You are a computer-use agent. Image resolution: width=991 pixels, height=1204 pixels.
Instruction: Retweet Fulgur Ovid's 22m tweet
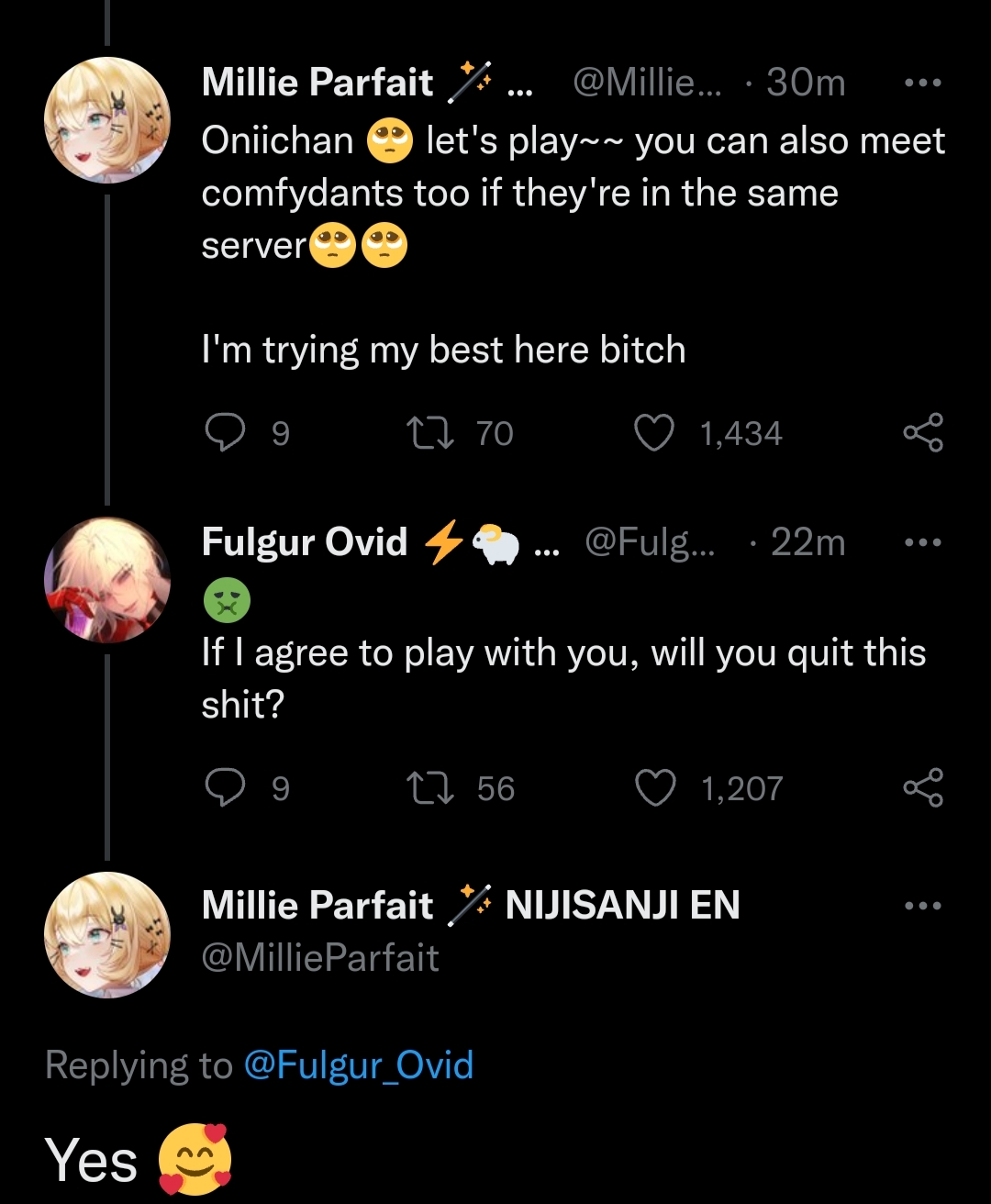[430, 788]
